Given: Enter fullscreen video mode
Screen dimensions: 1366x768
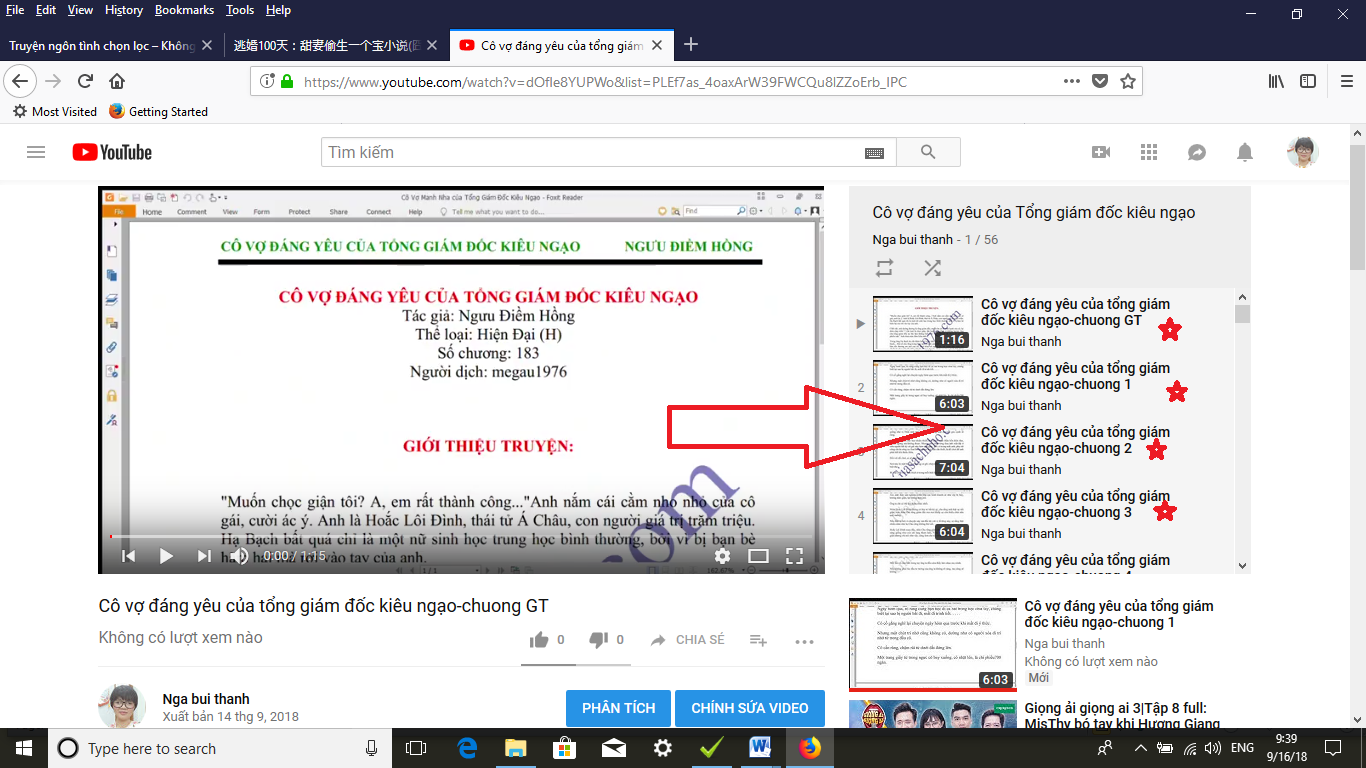Looking at the screenshot, I should pyautogui.click(x=794, y=556).
